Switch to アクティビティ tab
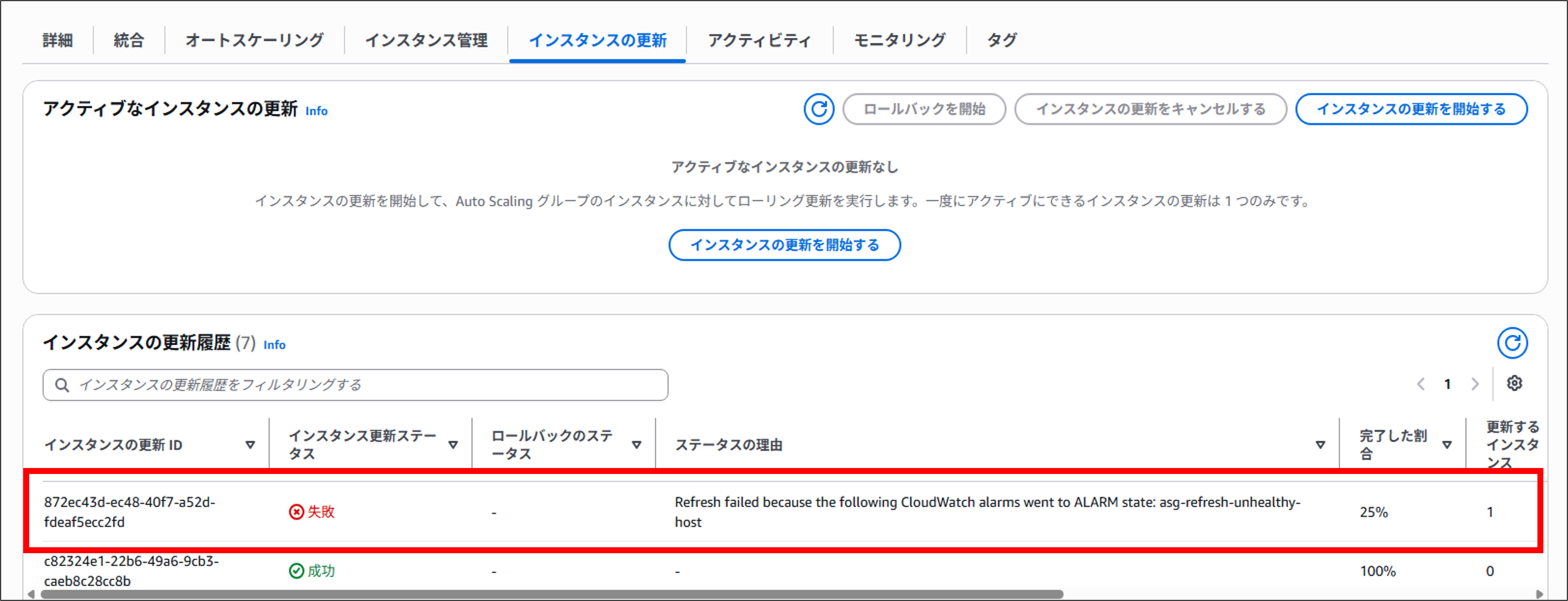 coord(759,40)
